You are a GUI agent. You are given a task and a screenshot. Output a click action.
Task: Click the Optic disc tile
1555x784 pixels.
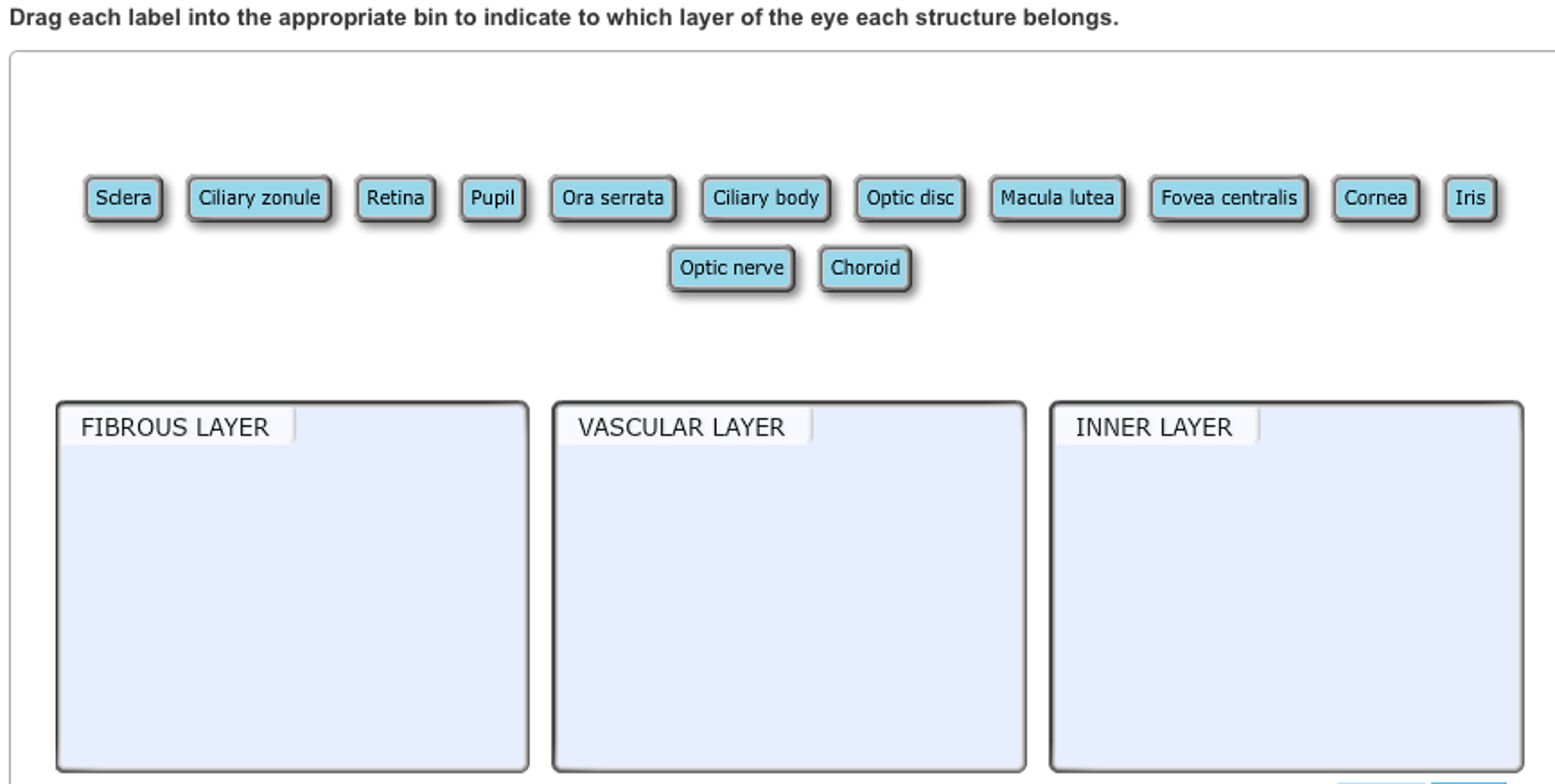[909, 198]
